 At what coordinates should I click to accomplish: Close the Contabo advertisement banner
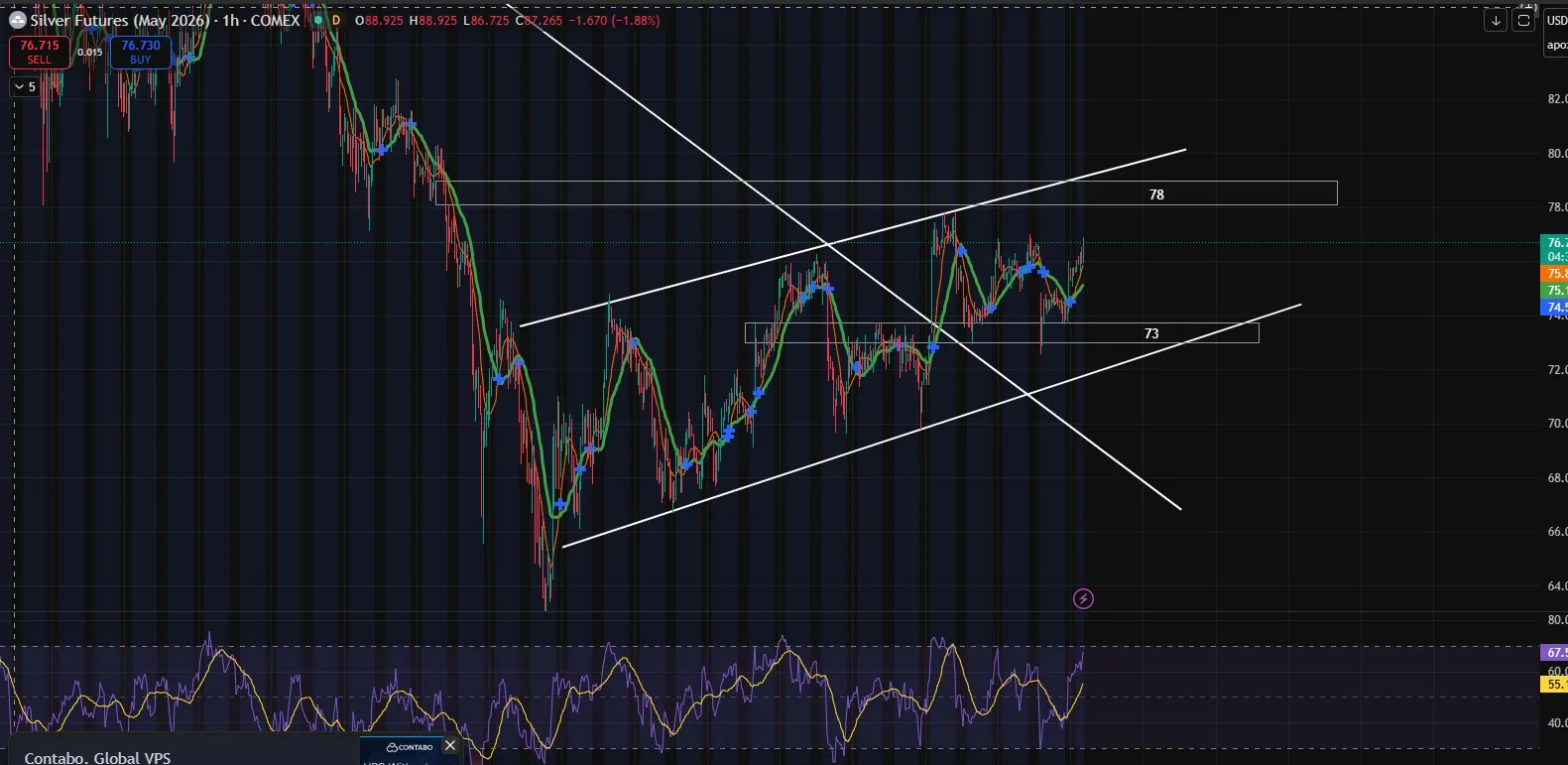pos(450,746)
